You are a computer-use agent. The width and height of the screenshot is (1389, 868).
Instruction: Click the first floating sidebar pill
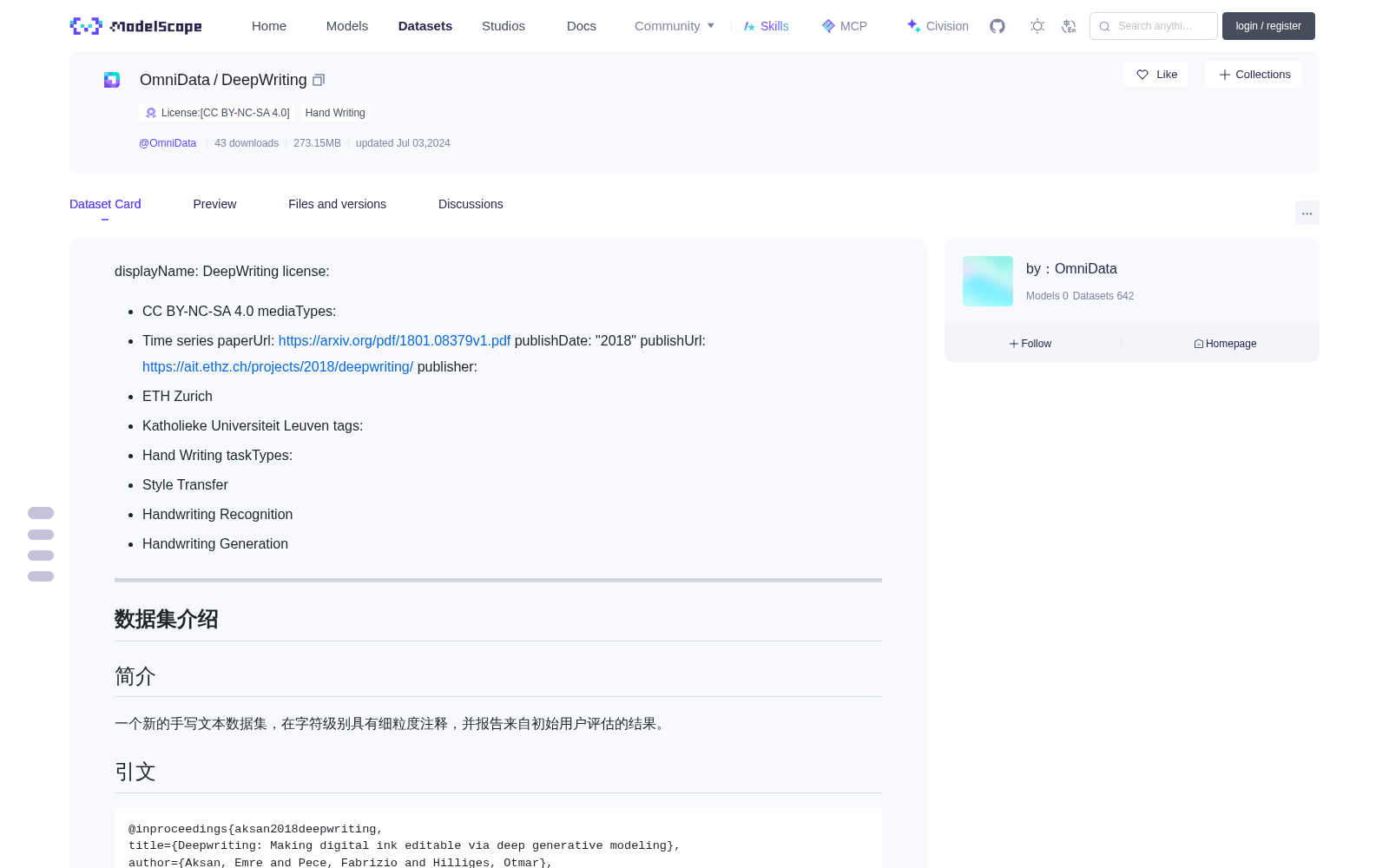41,513
